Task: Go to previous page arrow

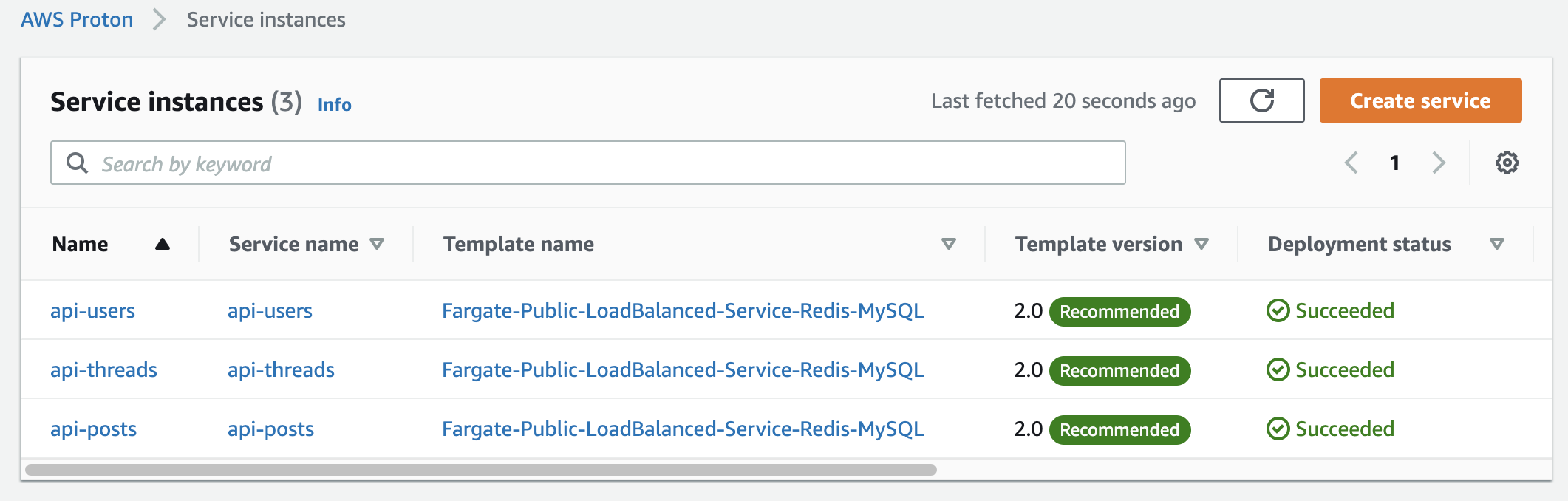Action: (1351, 163)
